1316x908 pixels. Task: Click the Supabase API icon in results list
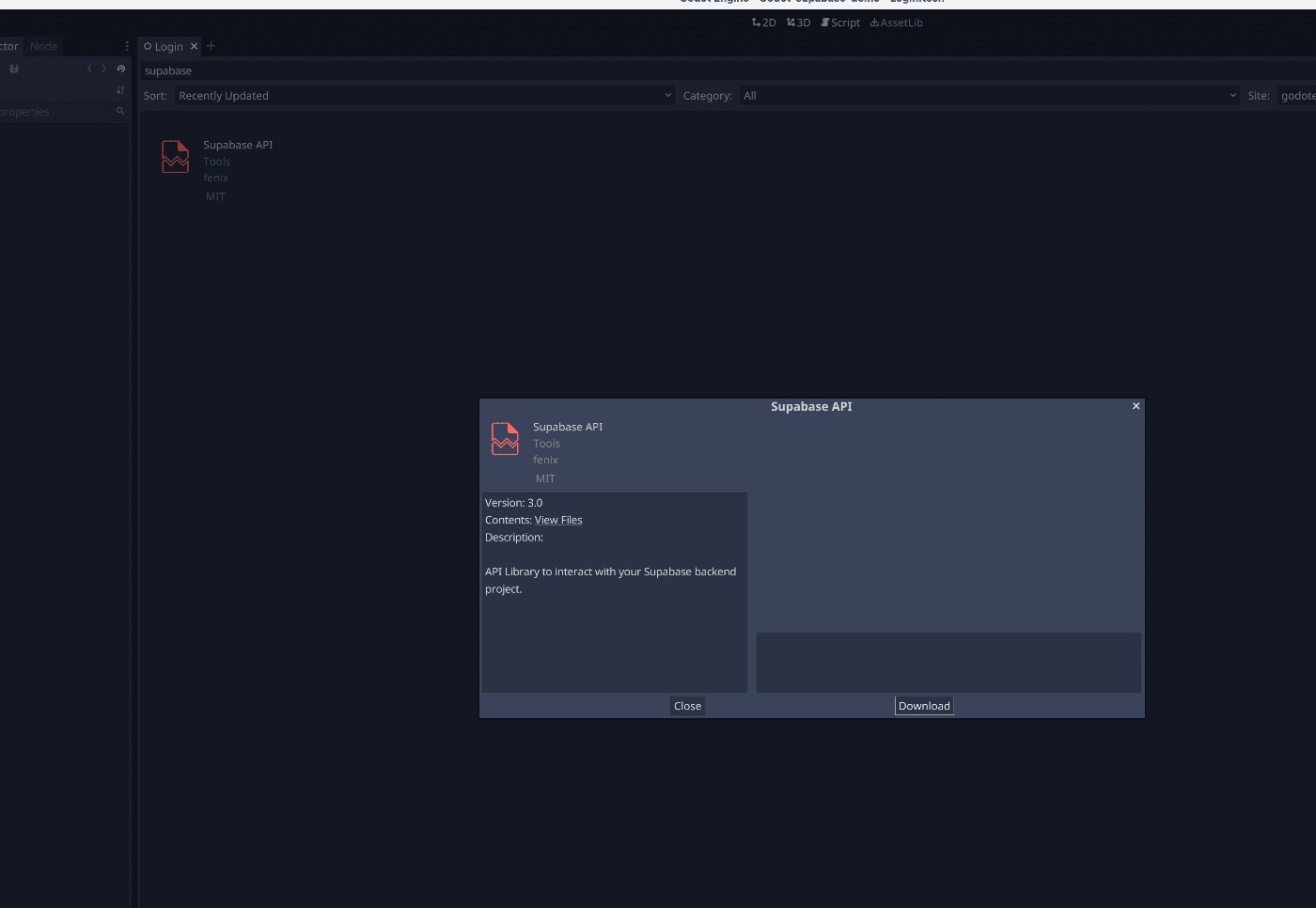(x=176, y=157)
